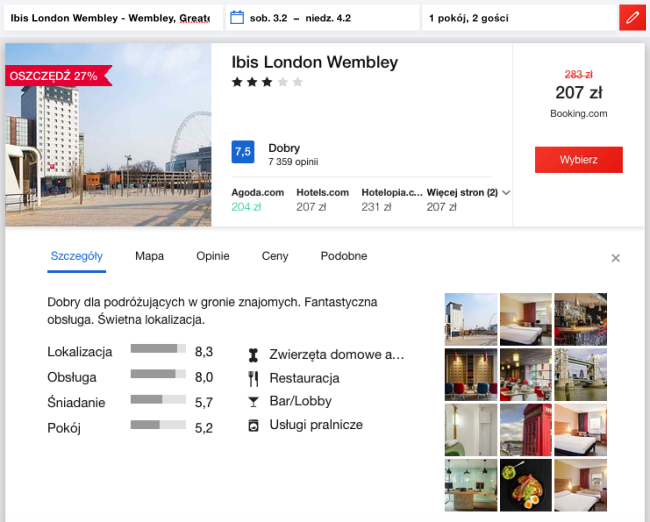Screen dimensions: 650x522
Task: Open the Tower Bridge photo thumbnail
Action: pos(580,374)
